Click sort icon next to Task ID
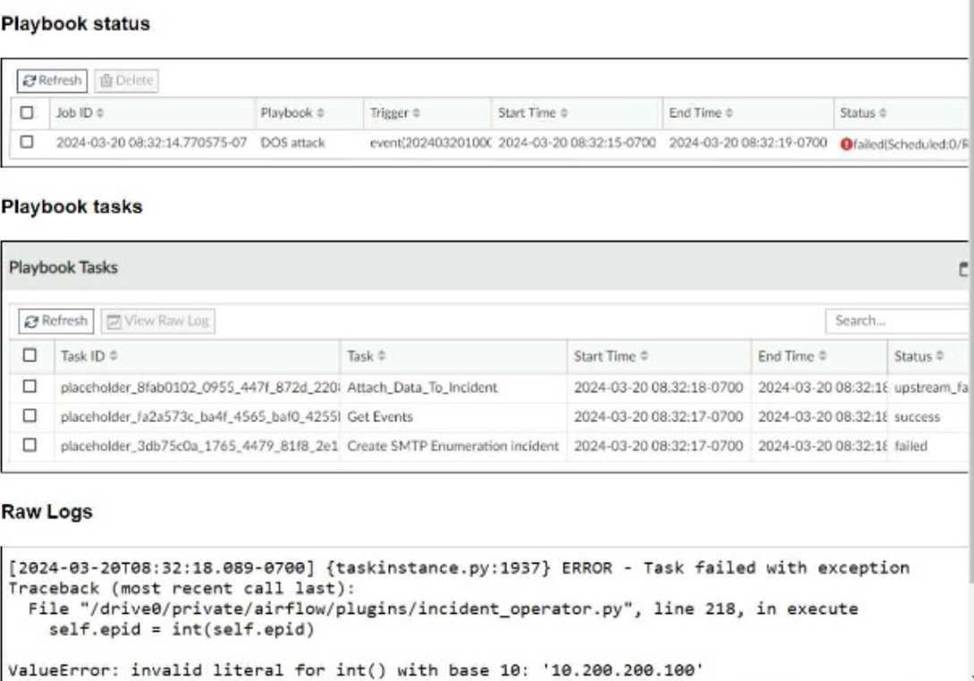 [113, 356]
